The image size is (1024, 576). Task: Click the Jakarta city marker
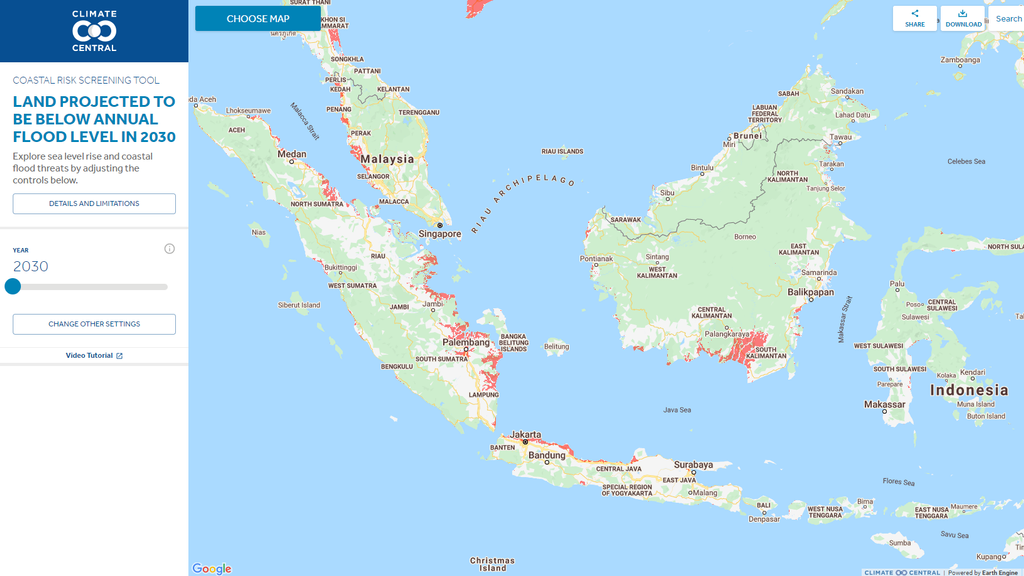click(x=525, y=442)
